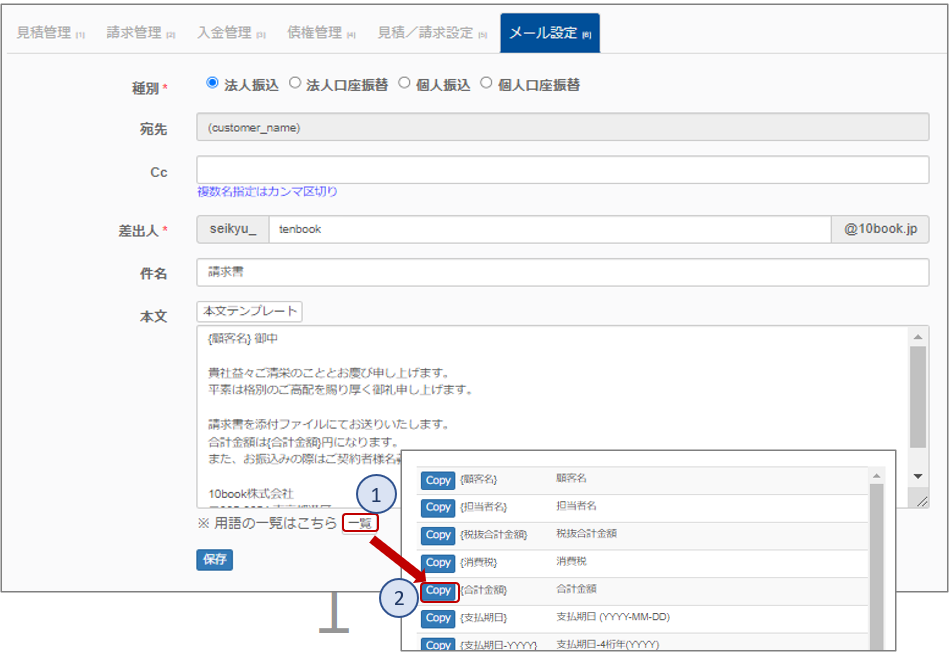Click the 複数名指定はカンマ区切り hint text

click(267, 192)
